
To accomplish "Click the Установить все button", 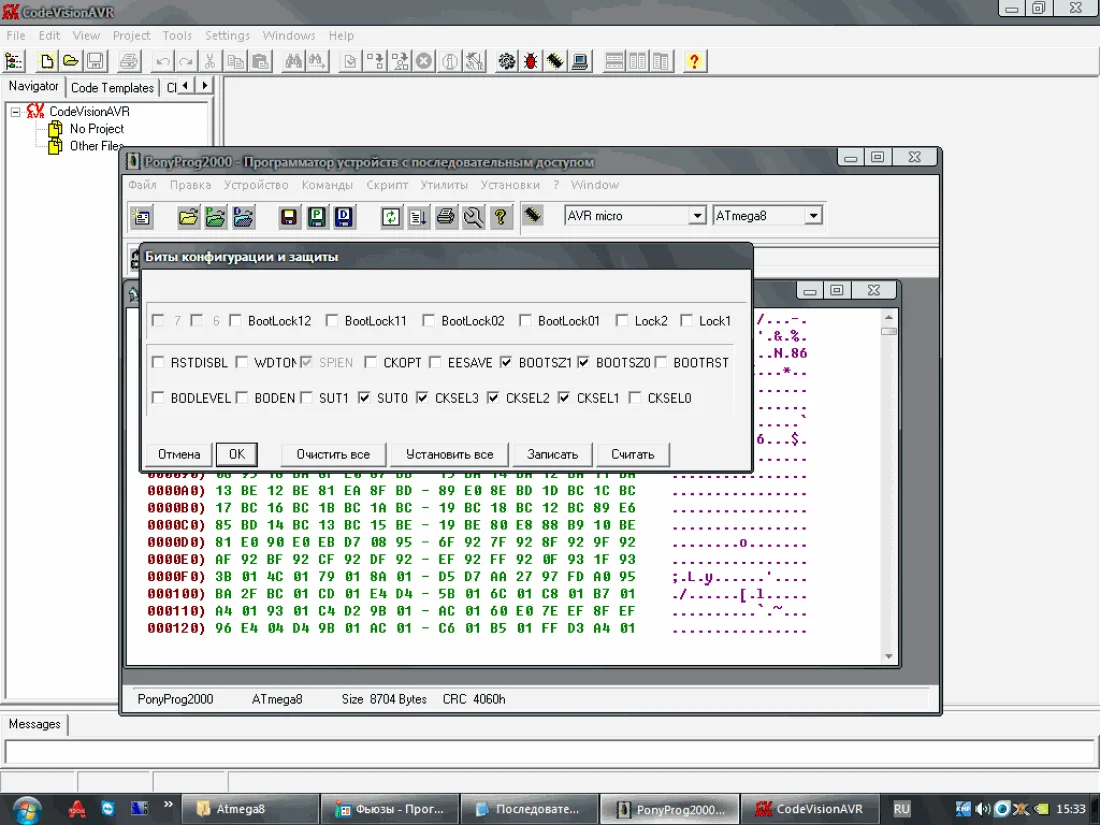I will [x=450, y=455].
